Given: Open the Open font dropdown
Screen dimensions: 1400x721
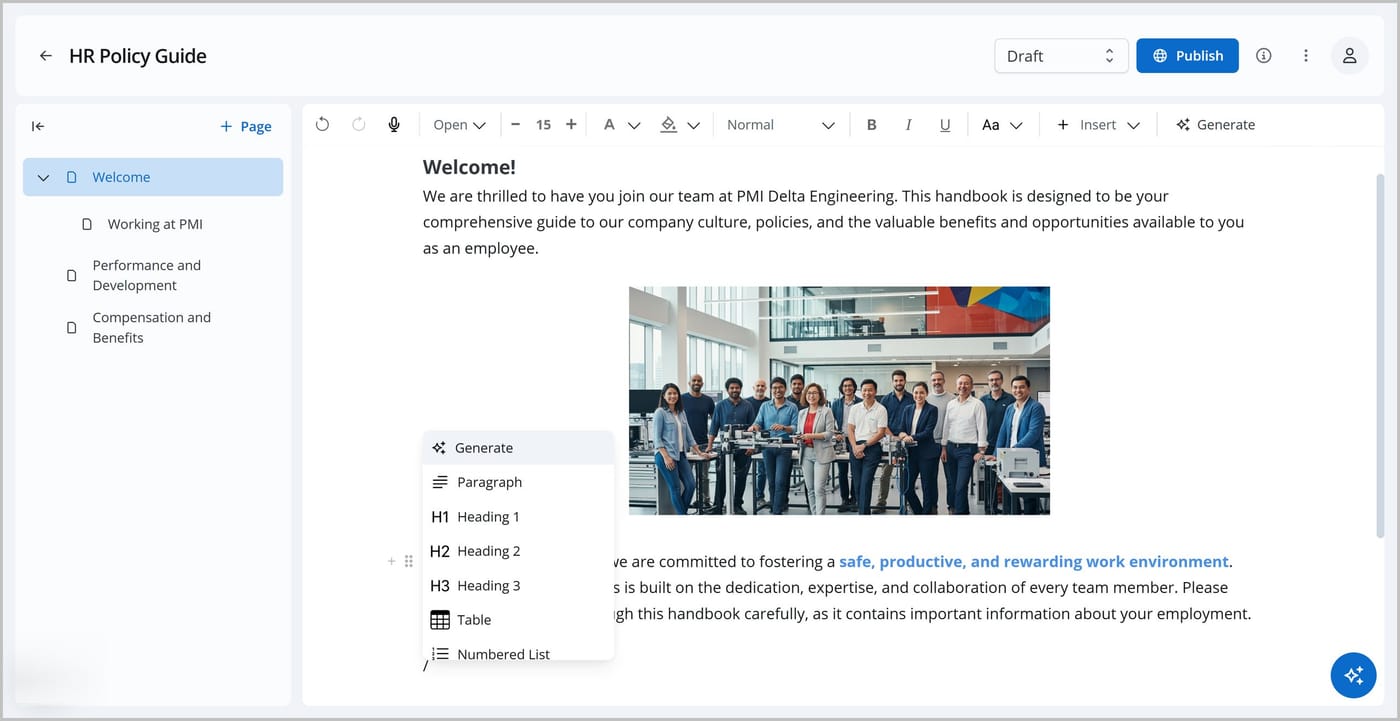Looking at the screenshot, I should click(459, 125).
